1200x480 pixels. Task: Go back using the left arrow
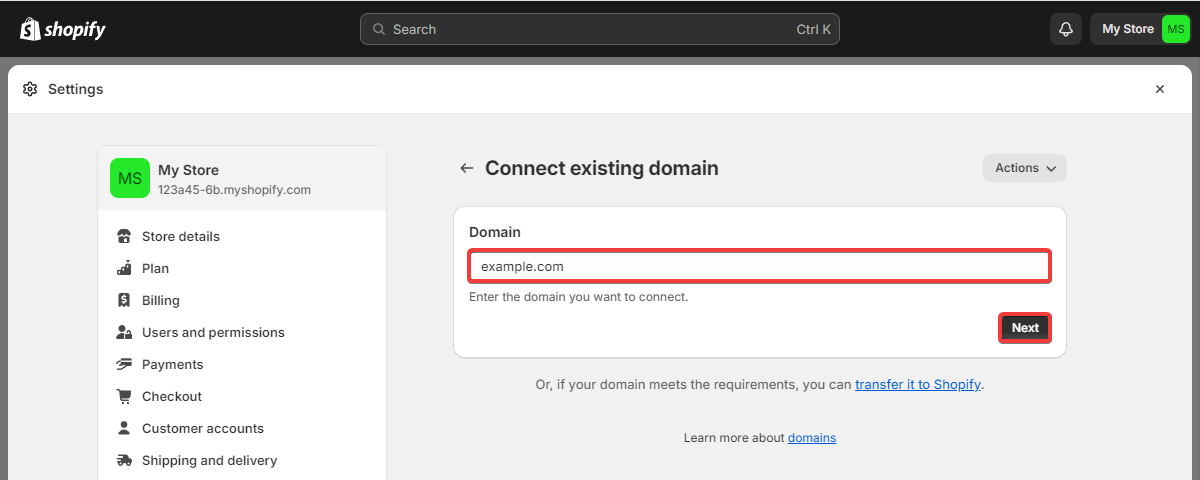point(466,168)
